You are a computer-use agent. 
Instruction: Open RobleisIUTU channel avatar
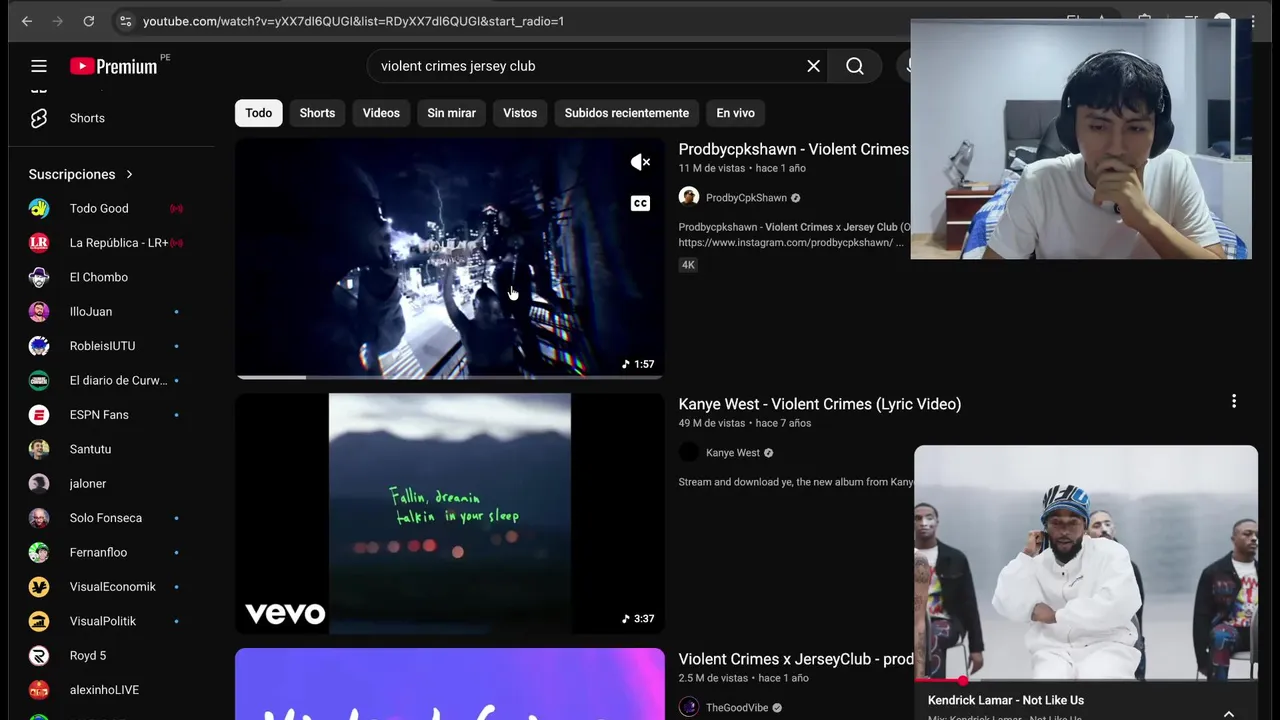pyautogui.click(x=39, y=346)
